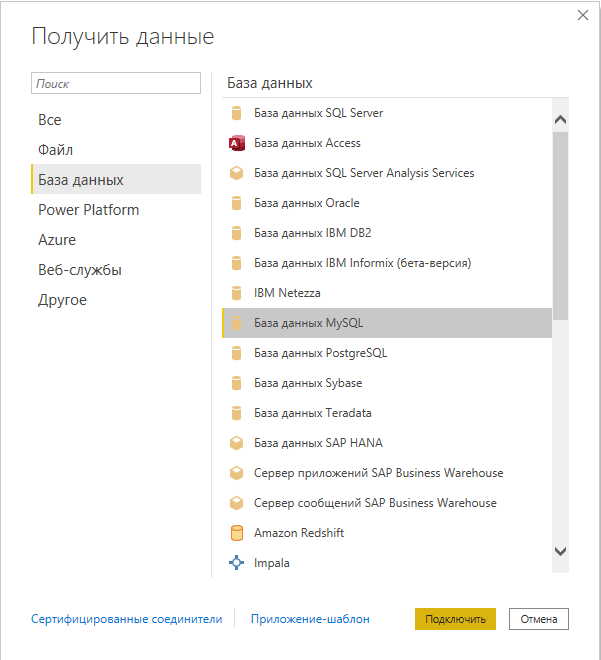Image resolution: width=601 pixels, height=660 pixels.
Task: Click the Oracle database cylinder icon
Action: click(237, 203)
